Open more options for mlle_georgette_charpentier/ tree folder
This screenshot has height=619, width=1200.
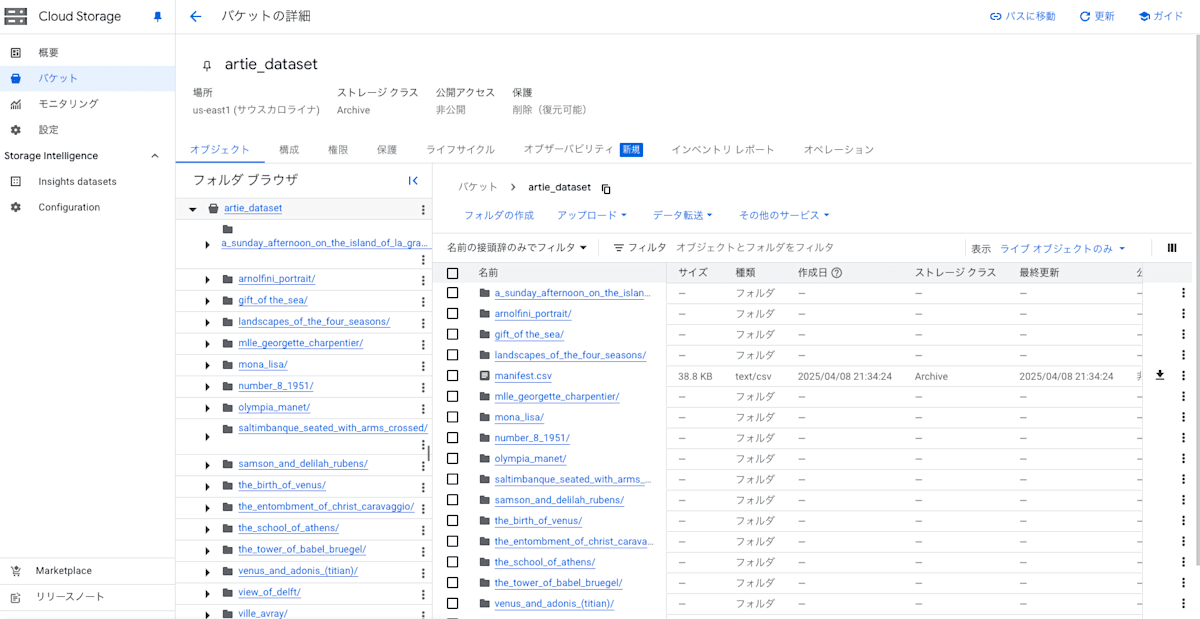tap(423, 344)
